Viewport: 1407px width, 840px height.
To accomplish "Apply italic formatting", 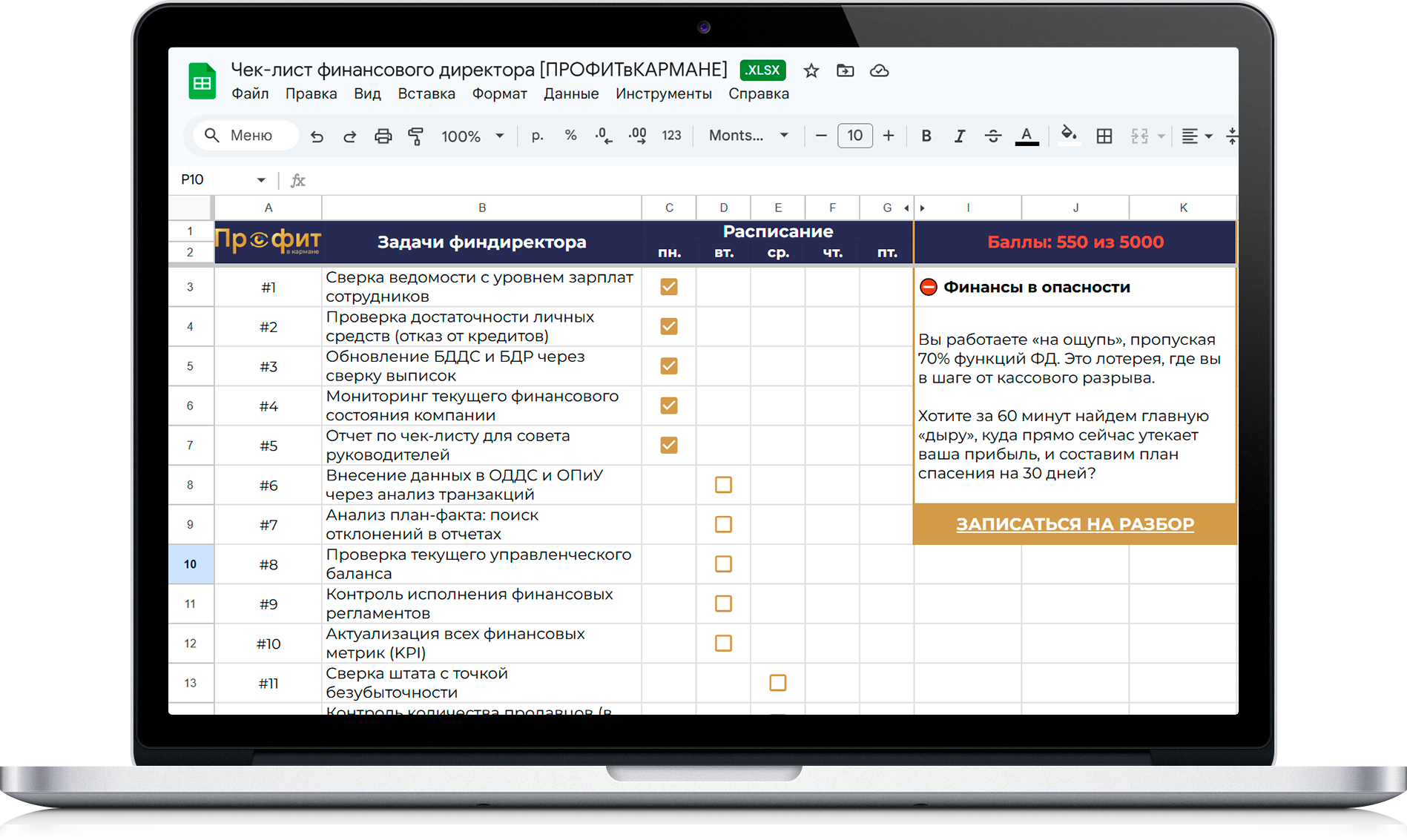I will click(959, 136).
